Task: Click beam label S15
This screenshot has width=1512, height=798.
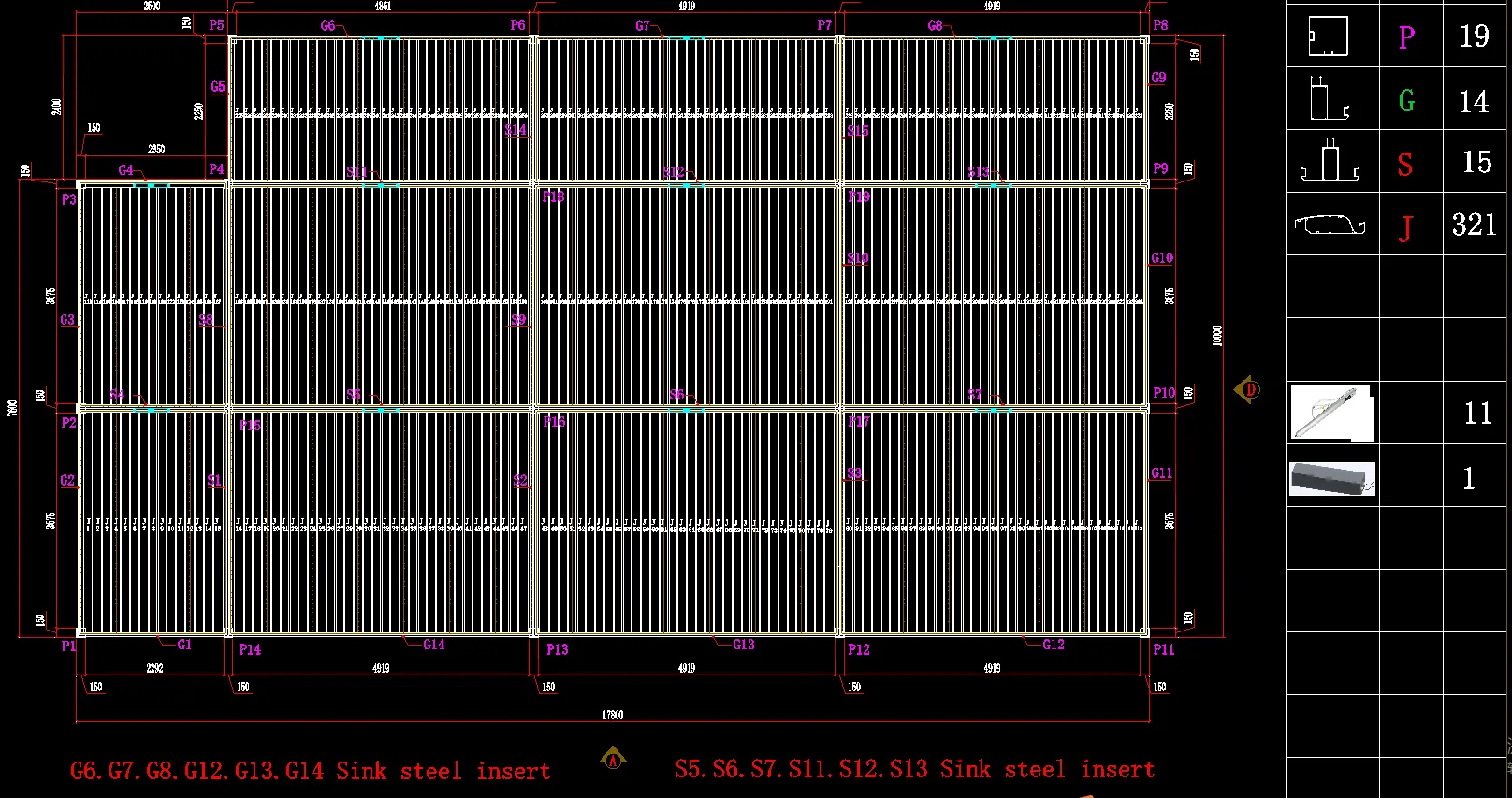Action: [x=858, y=131]
